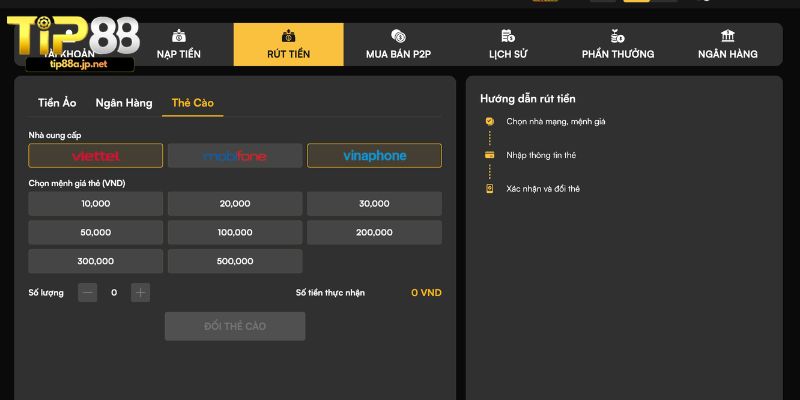Click the quantity value field
800x400 pixels.
tap(114, 292)
